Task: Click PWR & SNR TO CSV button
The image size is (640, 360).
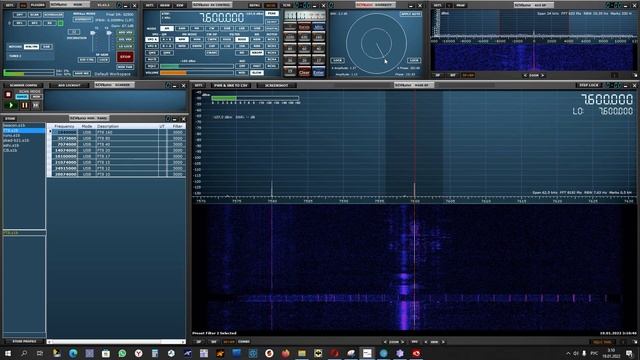Action: [231, 85]
